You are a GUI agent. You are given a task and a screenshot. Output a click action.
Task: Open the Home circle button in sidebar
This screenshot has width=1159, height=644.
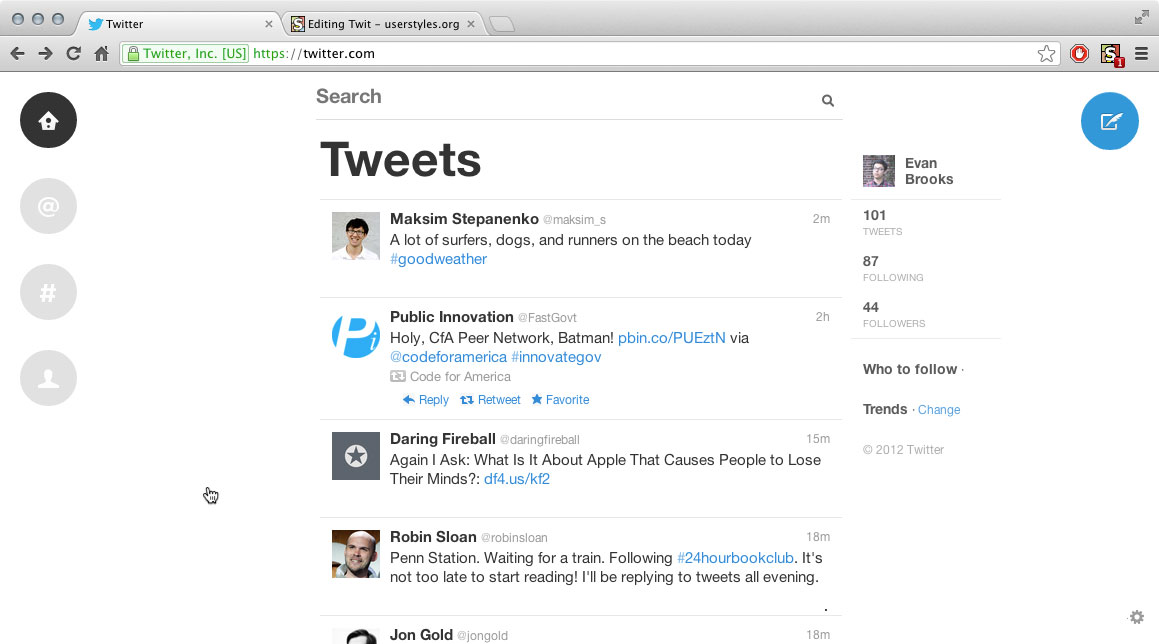pos(48,120)
